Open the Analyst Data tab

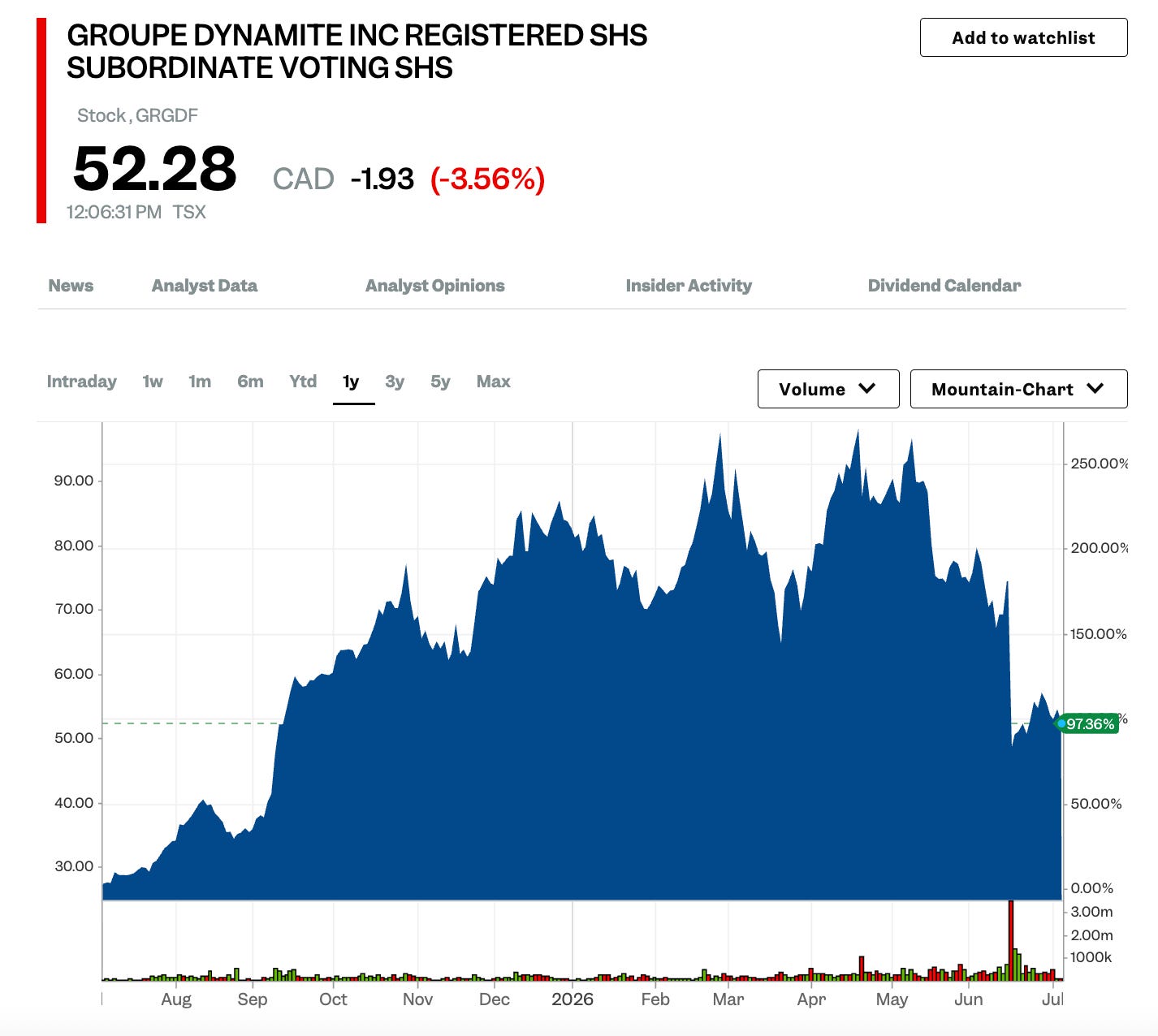click(x=205, y=286)
